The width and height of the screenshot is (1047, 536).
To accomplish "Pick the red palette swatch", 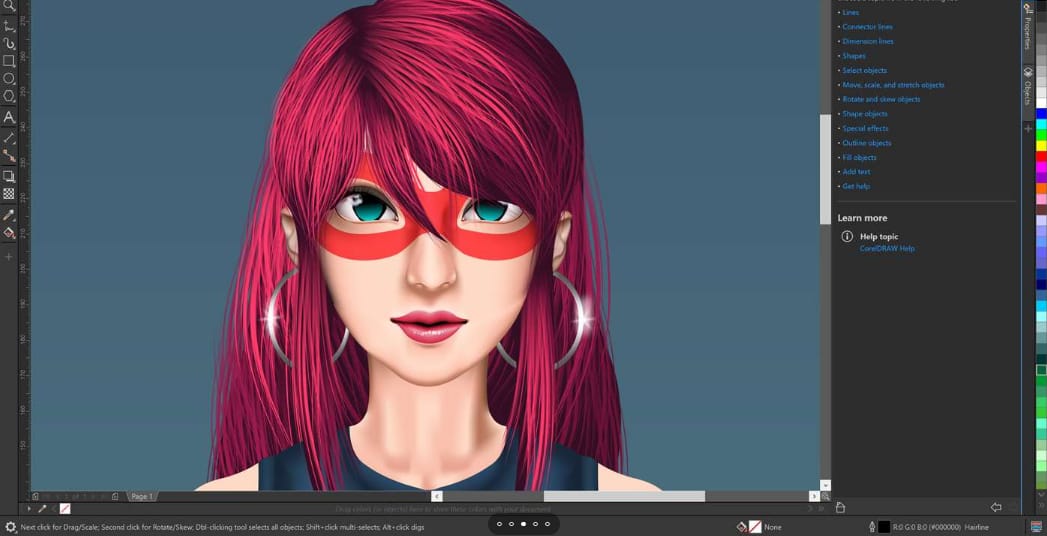I will (x=1041, y=156).
